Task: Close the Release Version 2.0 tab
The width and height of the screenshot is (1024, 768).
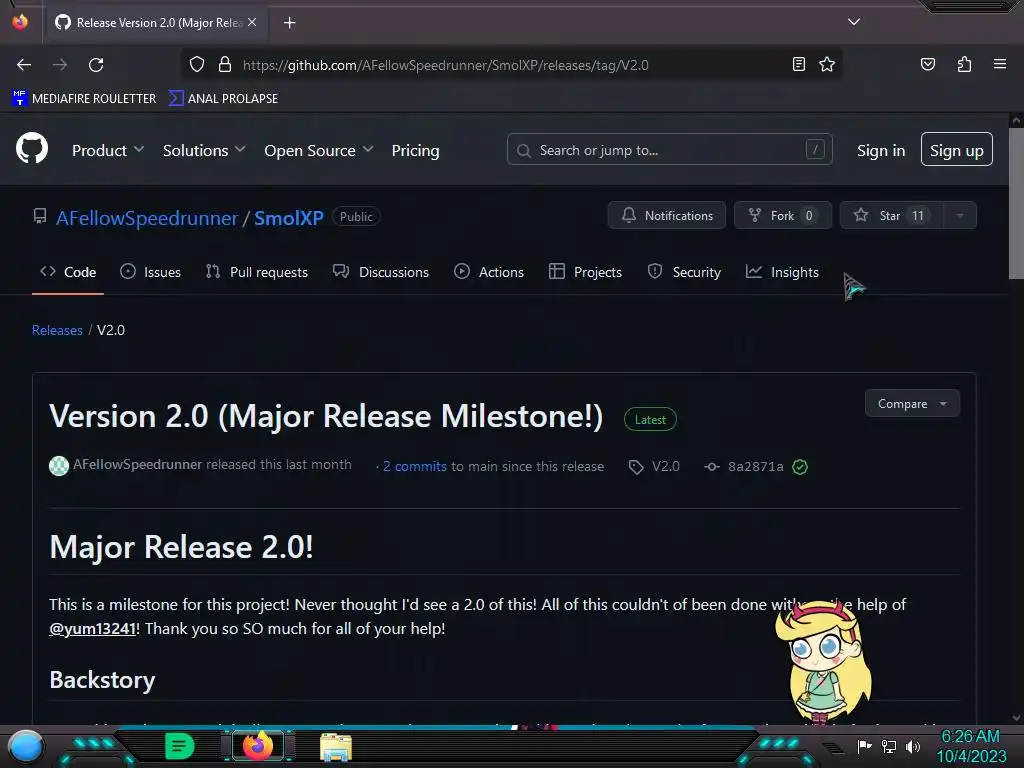Action: point(252,22)
